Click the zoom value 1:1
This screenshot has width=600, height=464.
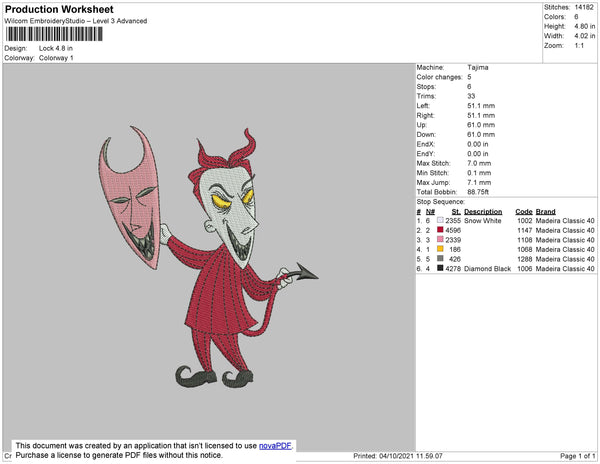click(x=579, y=46)
